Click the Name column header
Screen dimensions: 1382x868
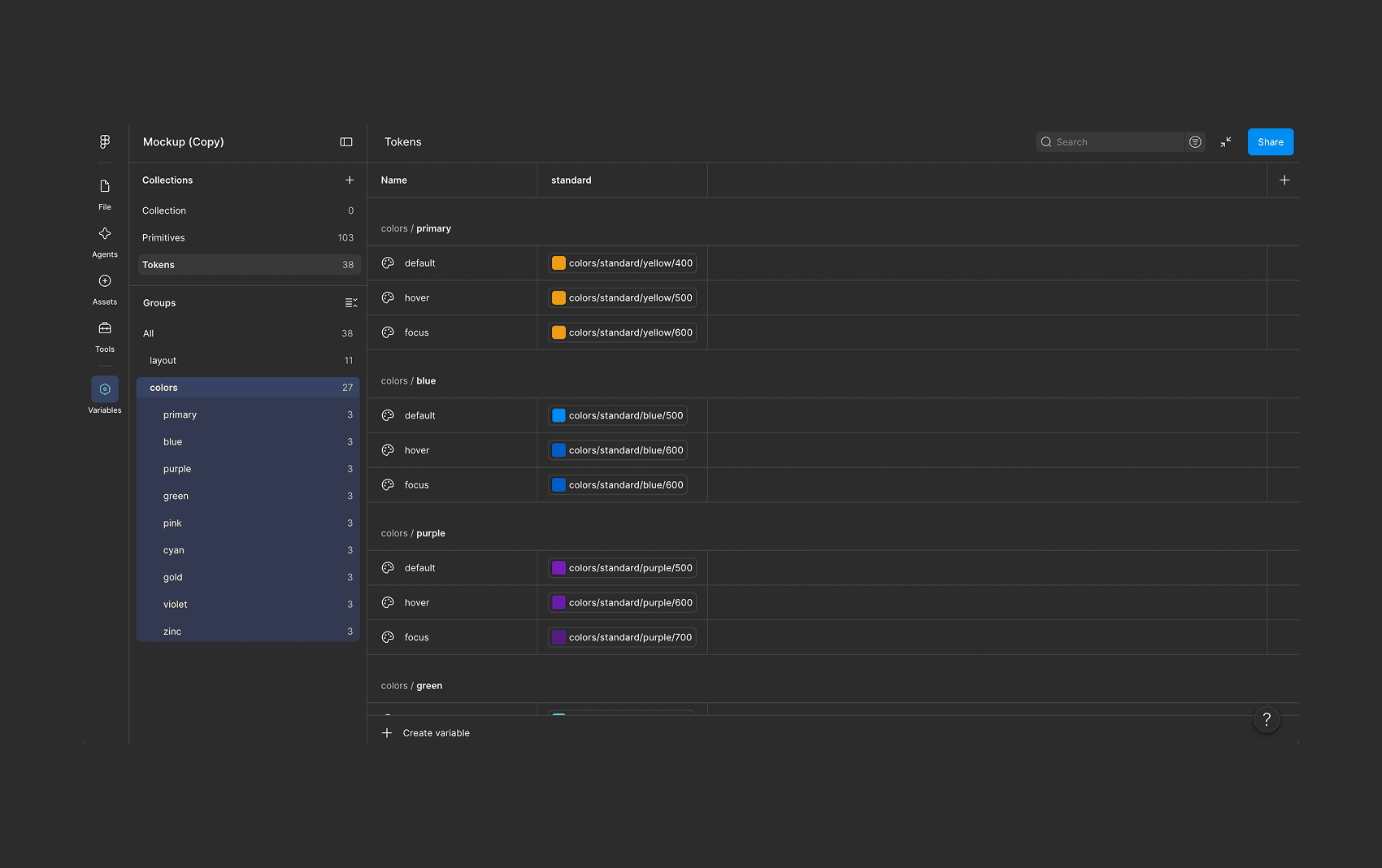[x=452, y=180]
